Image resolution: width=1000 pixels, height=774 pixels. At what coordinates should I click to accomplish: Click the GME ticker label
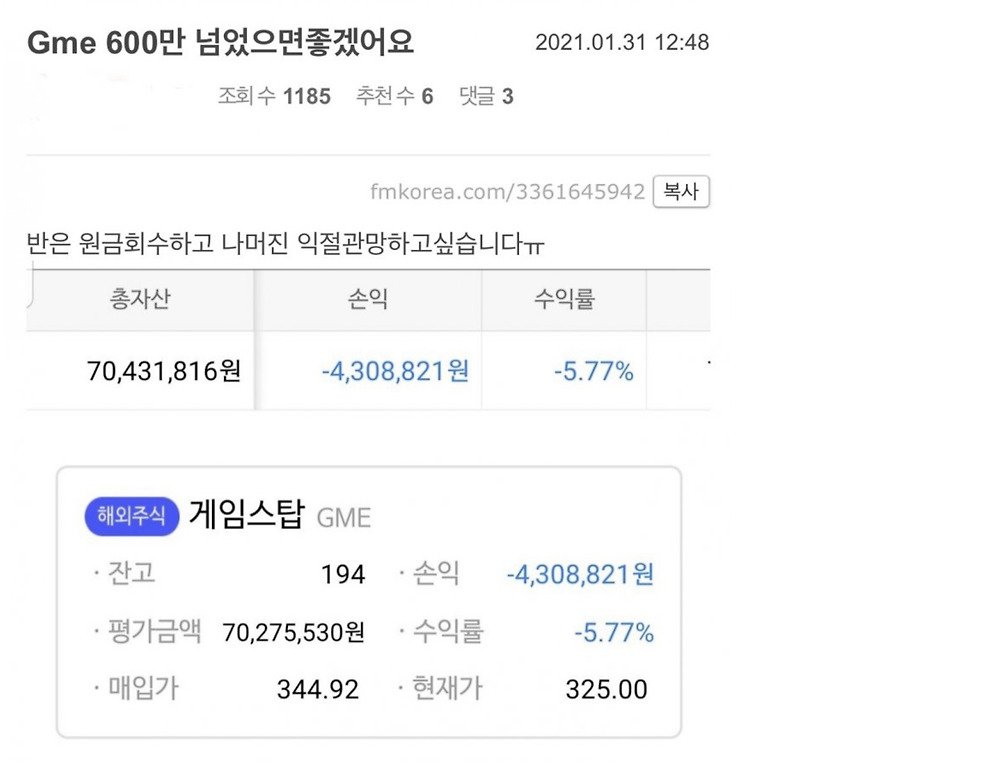tap(344, 518)
